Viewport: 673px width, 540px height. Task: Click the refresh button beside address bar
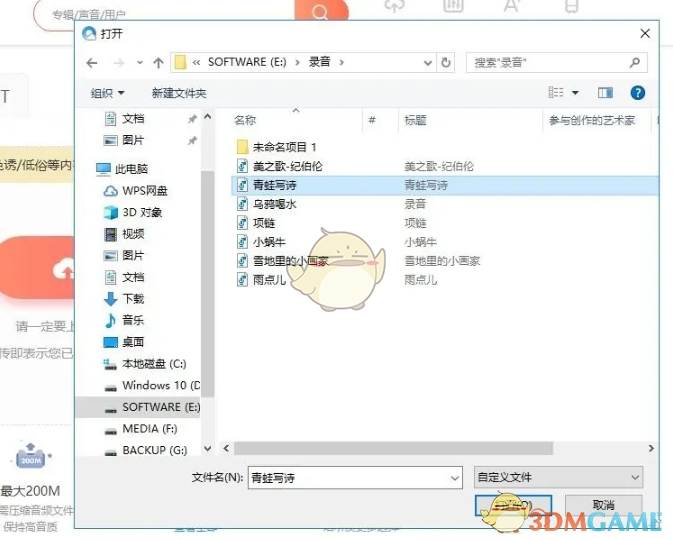click(x=446, y=62)
